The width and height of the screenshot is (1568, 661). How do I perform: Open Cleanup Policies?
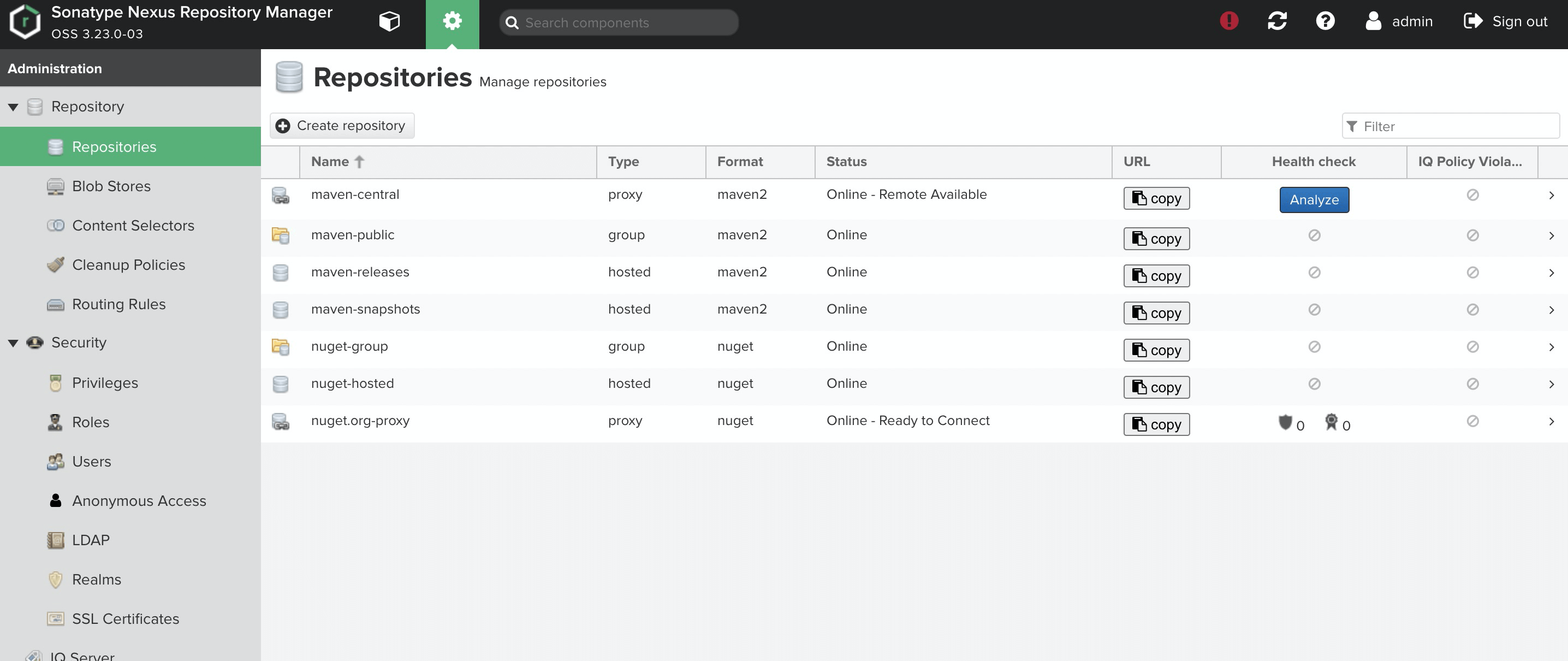coord(130,264)
